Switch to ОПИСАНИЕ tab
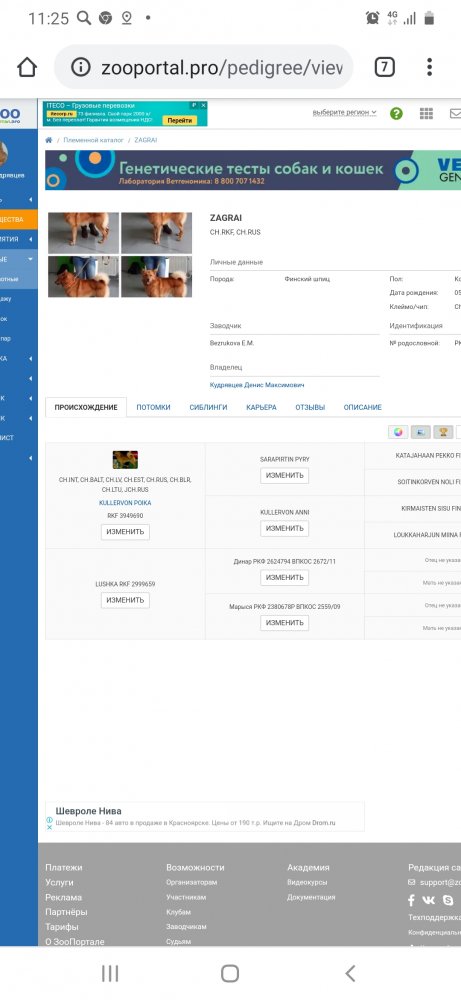This screenshot has width=461, height=1000. (363, 408)
